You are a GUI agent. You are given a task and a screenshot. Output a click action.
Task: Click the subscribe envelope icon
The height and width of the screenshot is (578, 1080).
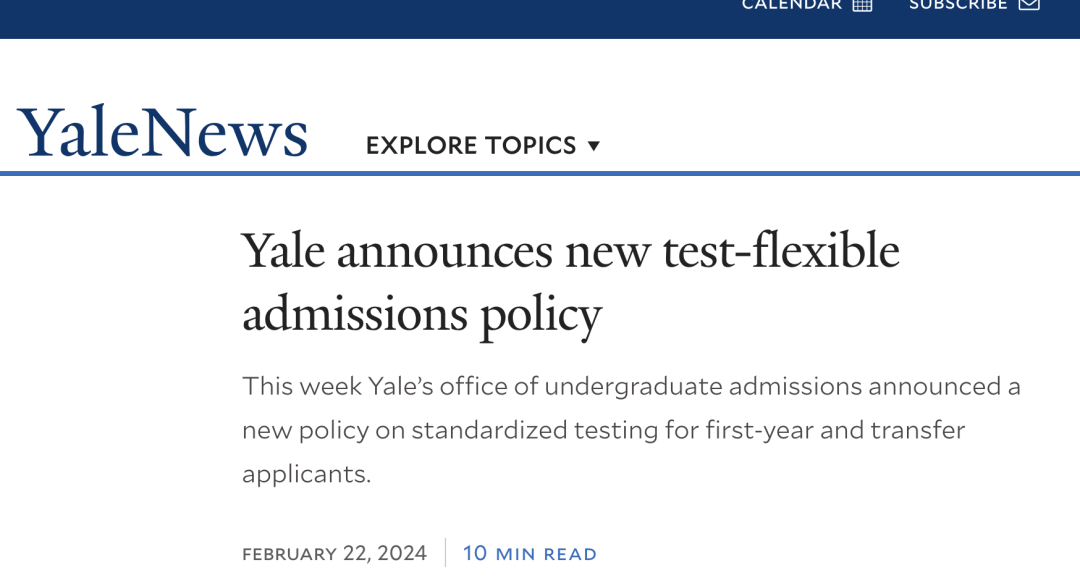coord(1029,5)
